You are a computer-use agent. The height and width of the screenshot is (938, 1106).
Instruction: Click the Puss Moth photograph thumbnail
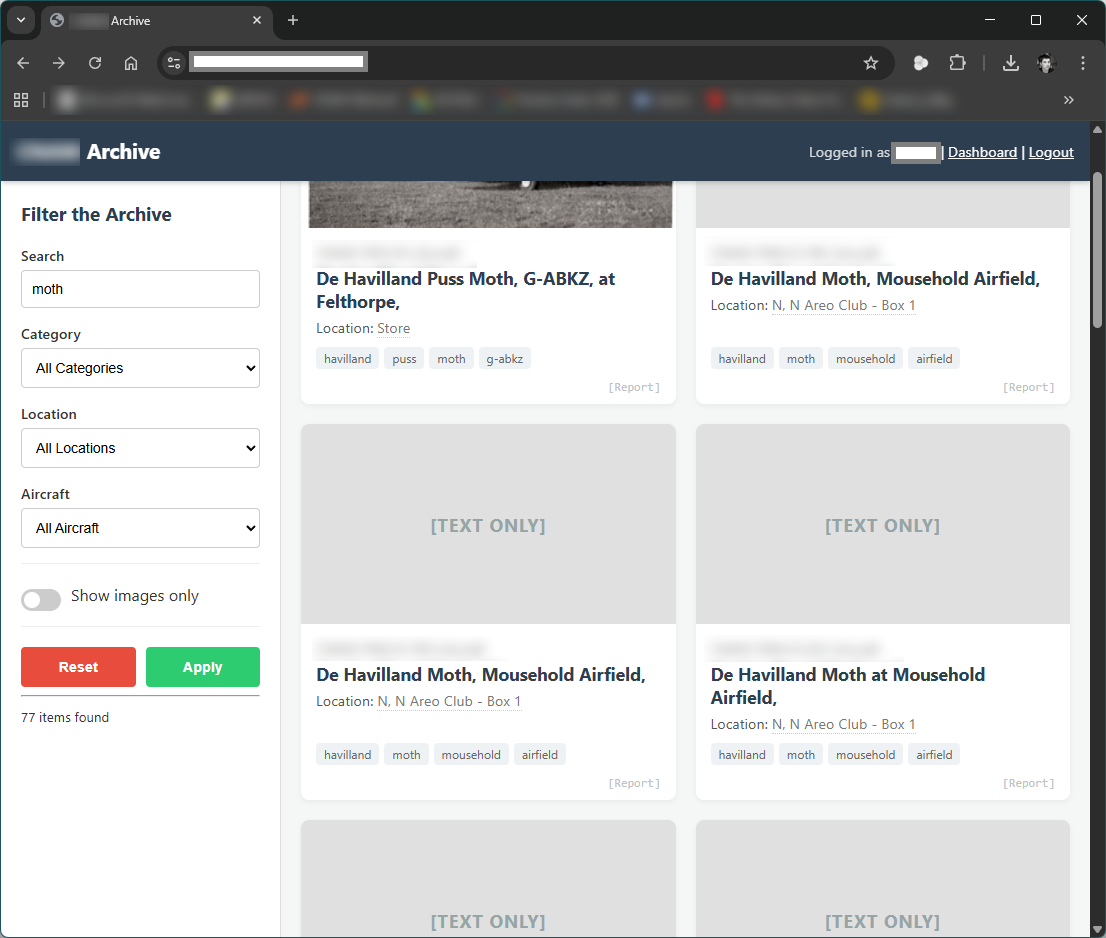pyautogui.click(x=490, y=204)
